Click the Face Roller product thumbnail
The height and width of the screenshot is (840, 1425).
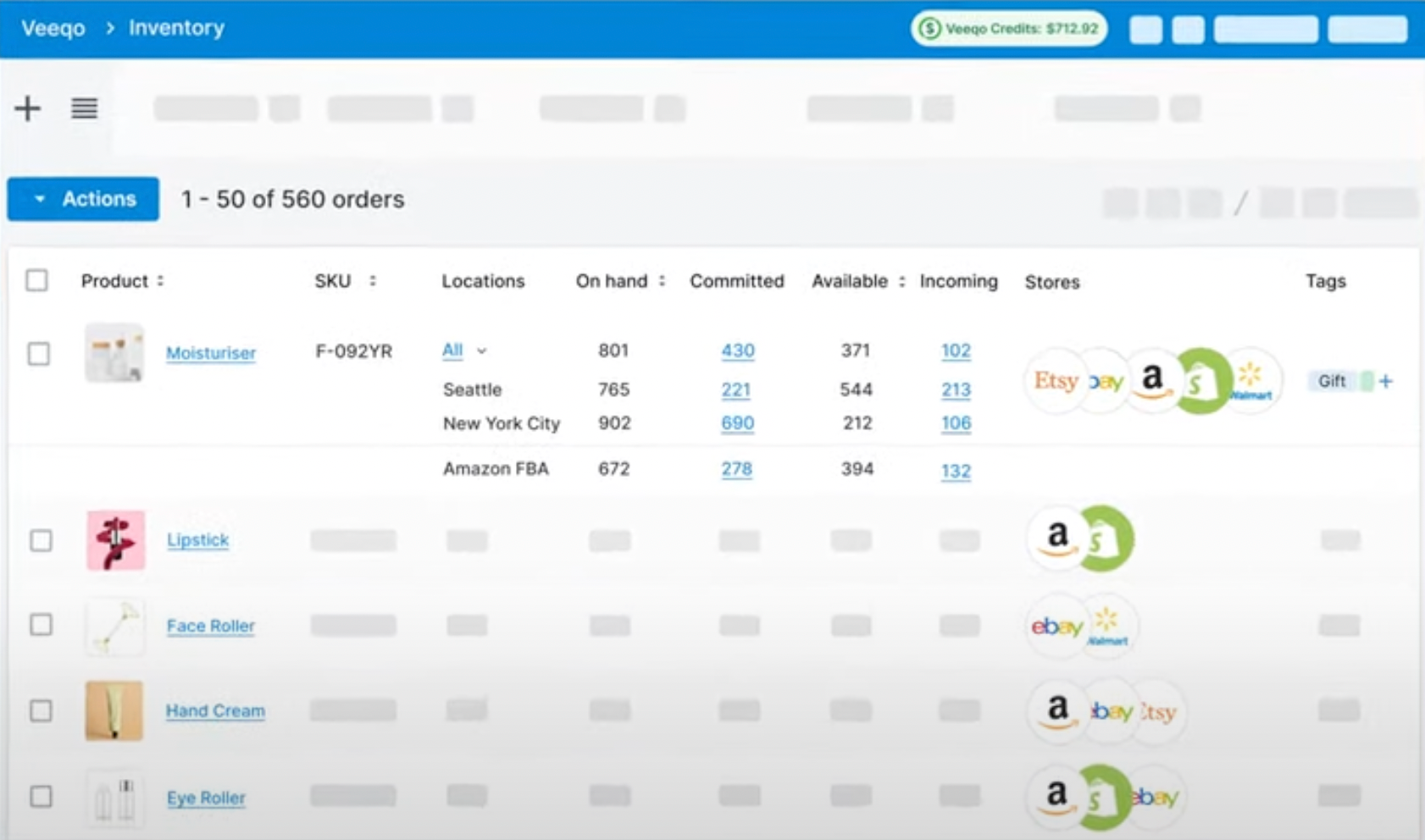click(x=115, y=626)
